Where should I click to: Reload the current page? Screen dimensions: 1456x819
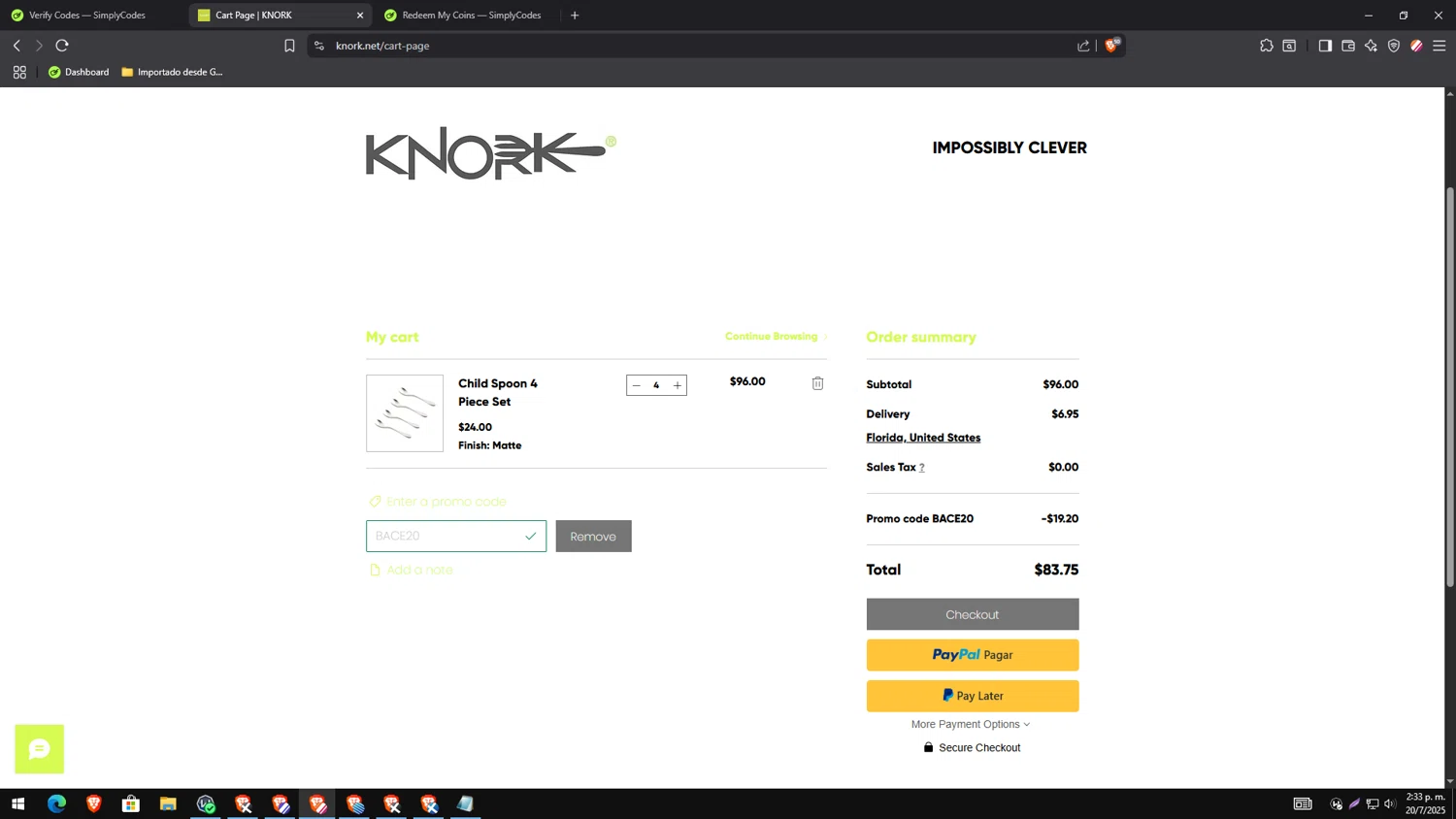62,46
